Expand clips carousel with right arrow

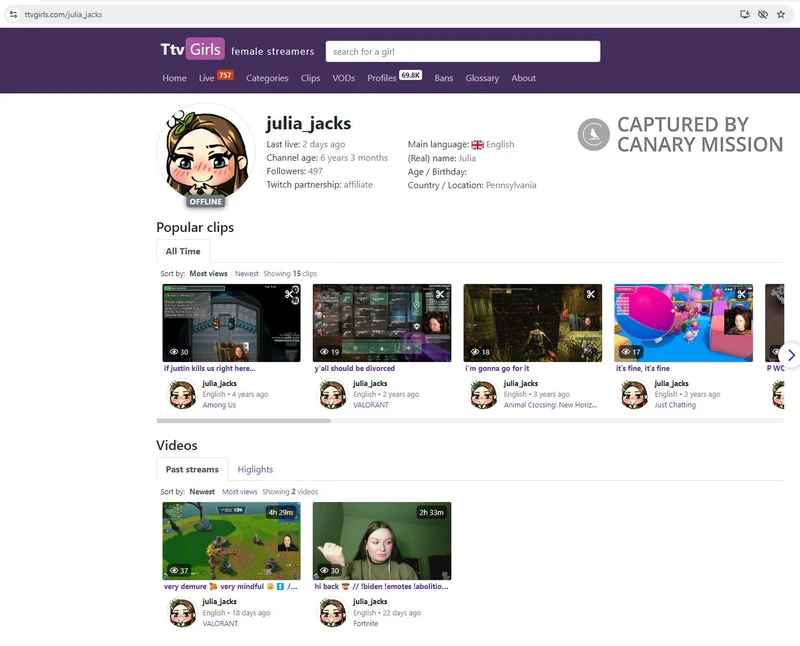point(790,355)
